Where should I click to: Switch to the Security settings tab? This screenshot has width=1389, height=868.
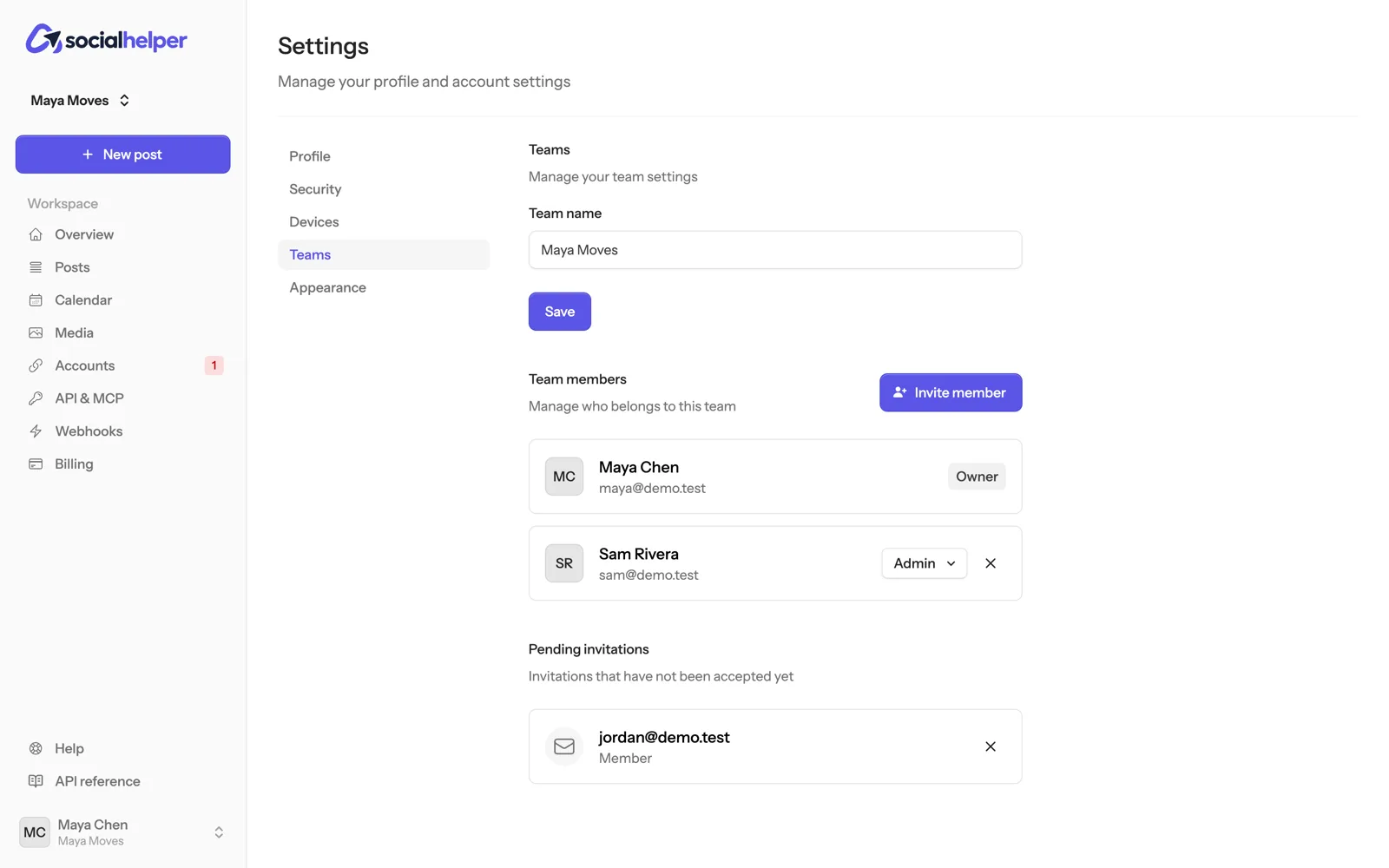click(x=384, y=189)
